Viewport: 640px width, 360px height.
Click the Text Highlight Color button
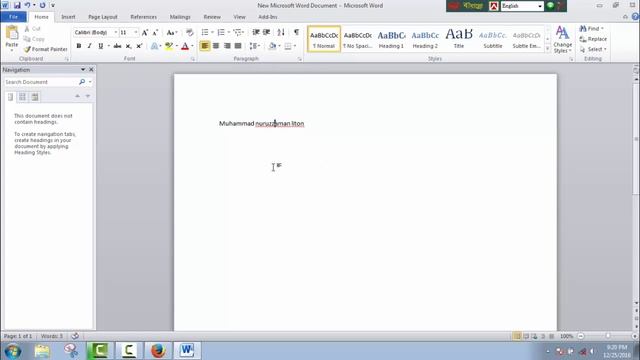169,46
